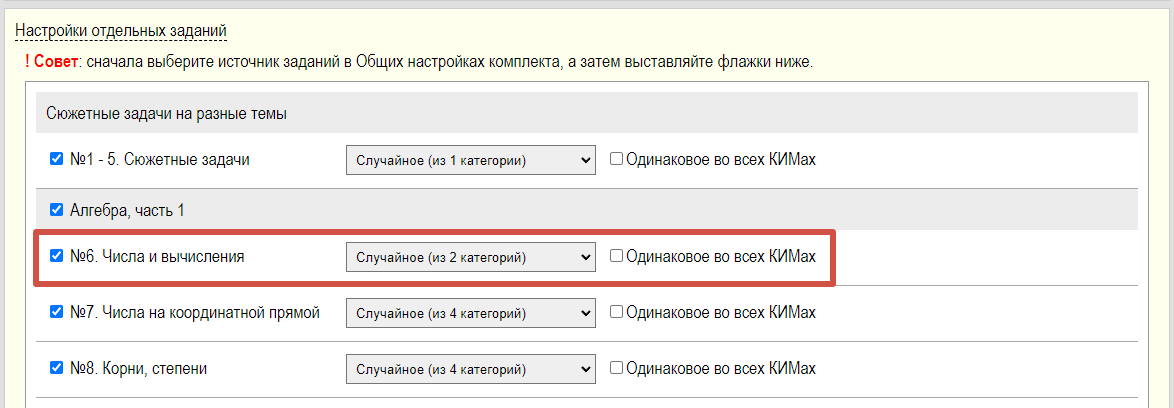Uncheck '№7. Числа на координатной прямой' checkbox

(x=57, y=312)
